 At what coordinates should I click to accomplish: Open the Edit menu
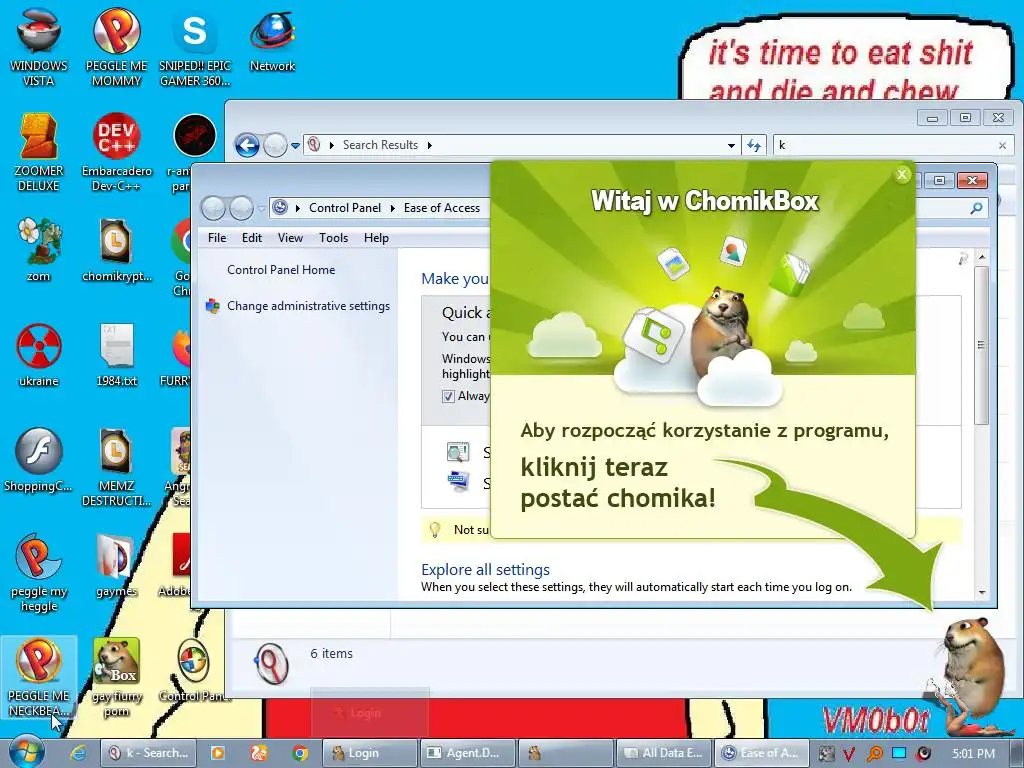tap(251, 238)
